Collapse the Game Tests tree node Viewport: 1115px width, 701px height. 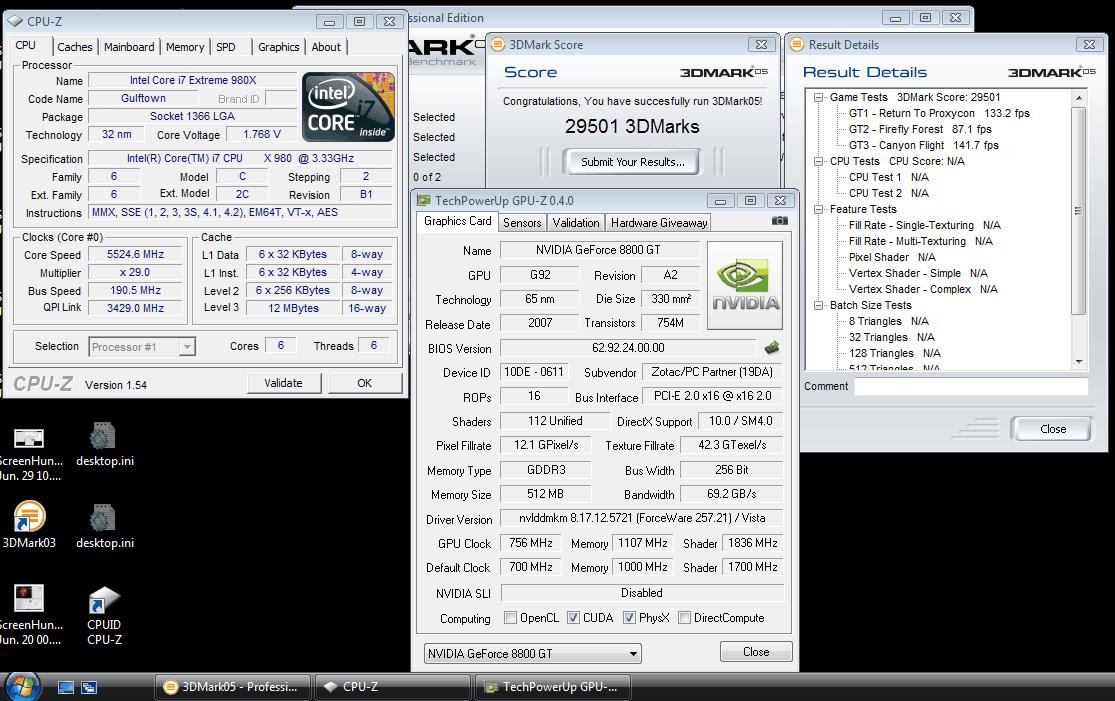[818, 97]
